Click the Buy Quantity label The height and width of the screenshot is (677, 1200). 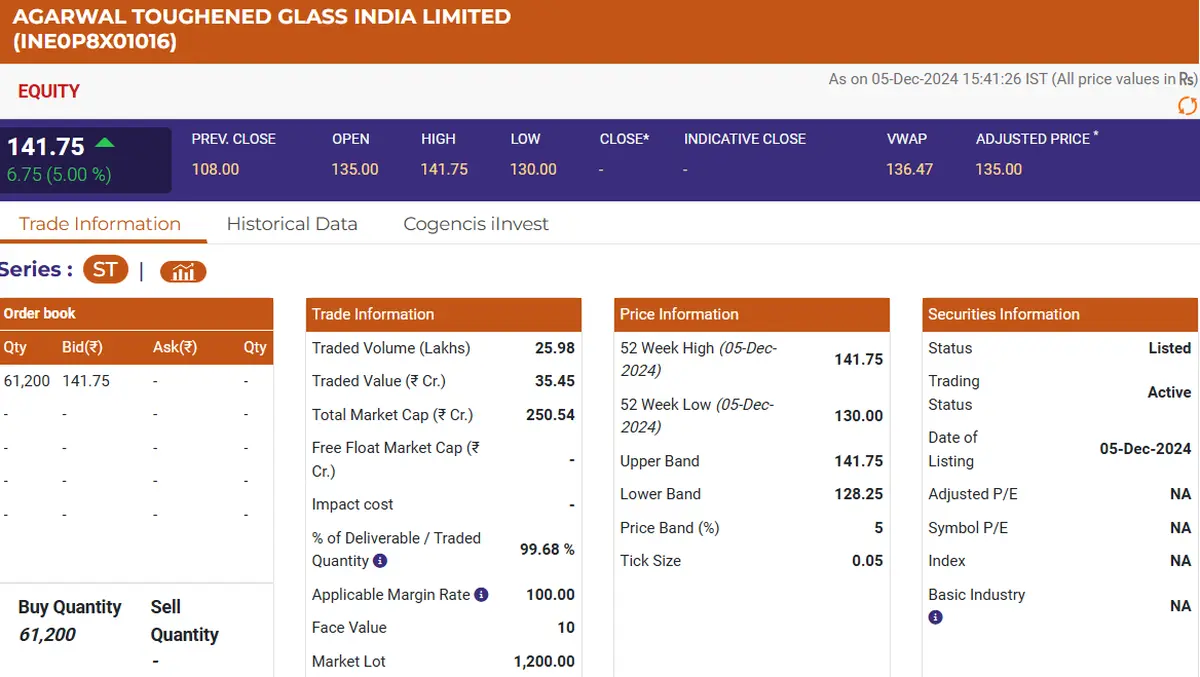(70, 607)
